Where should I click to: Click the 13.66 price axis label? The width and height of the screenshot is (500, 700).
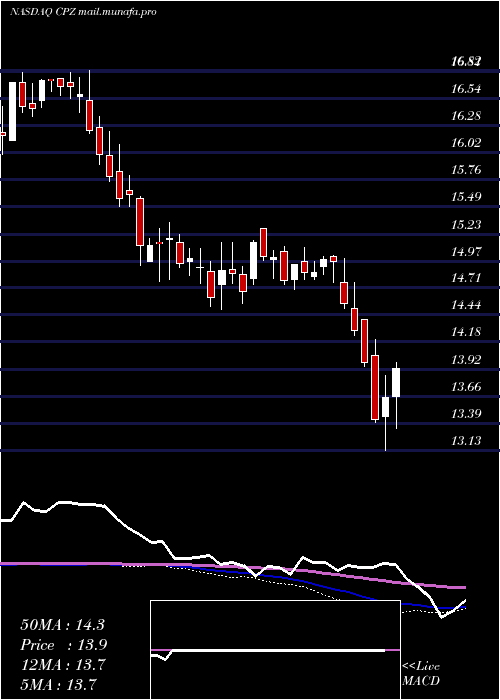pos(466,387)
